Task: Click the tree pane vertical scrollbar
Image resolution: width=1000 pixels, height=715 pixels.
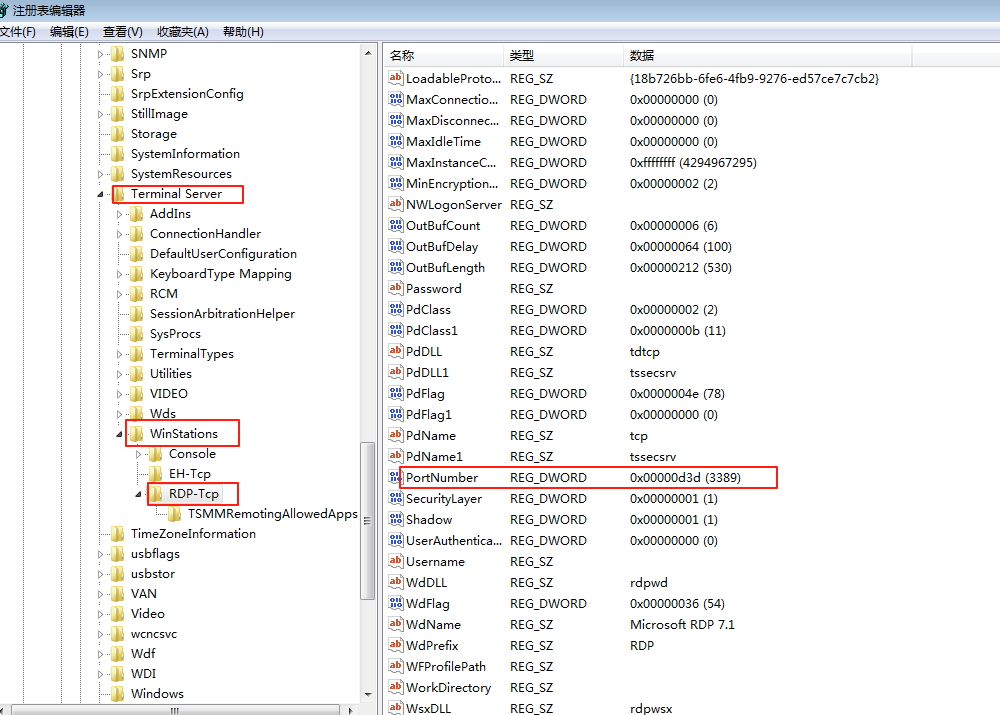Action: point(367,520)
